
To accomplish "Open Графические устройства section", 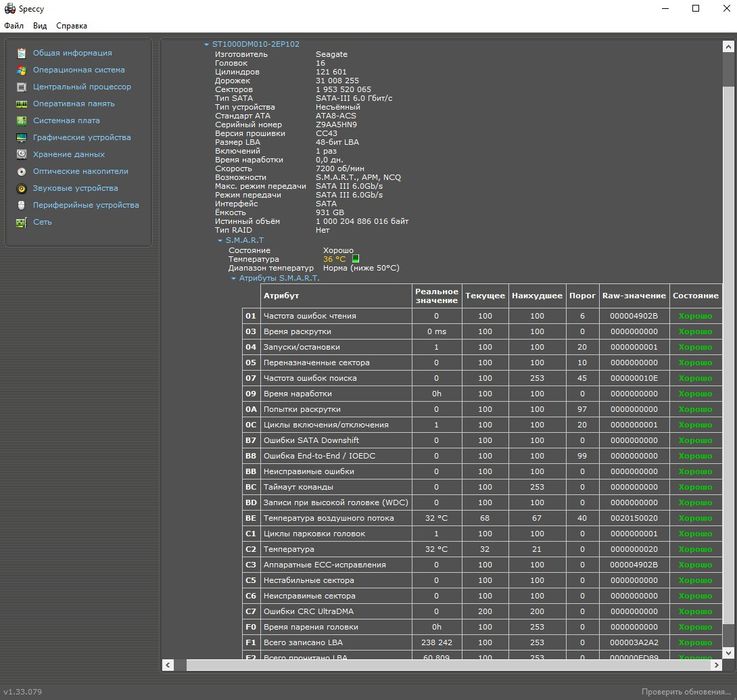I will coord(82,138).
